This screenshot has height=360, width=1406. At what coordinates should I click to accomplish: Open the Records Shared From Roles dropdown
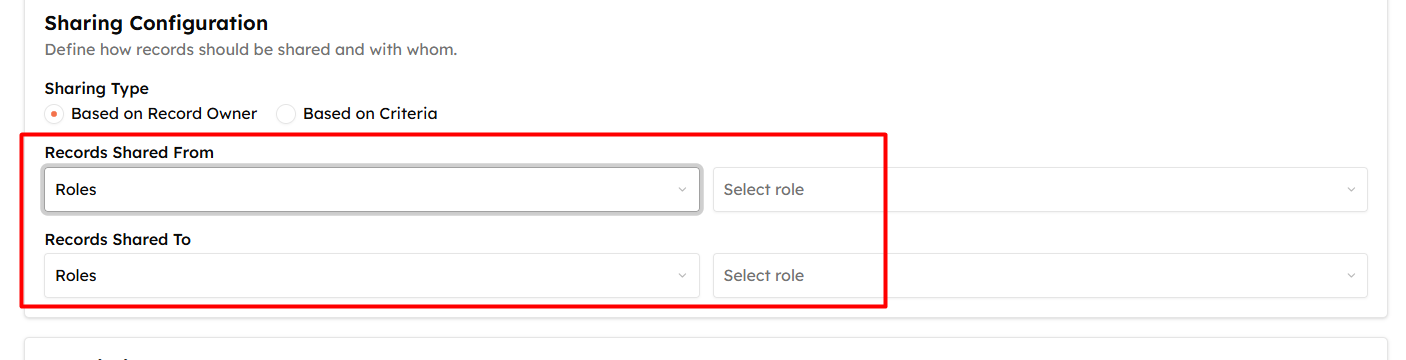point(372,189)
